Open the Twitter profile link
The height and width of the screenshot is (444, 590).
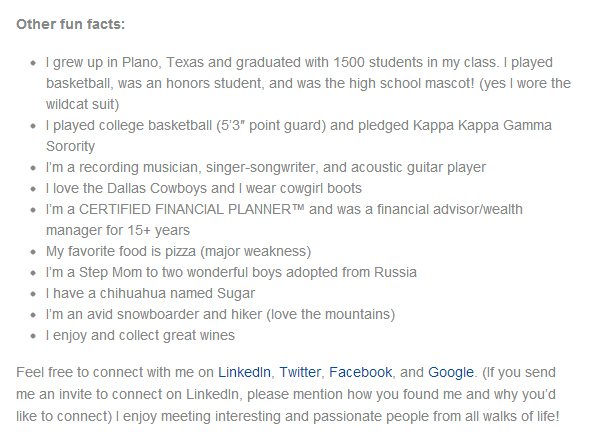tap(300, 372)
